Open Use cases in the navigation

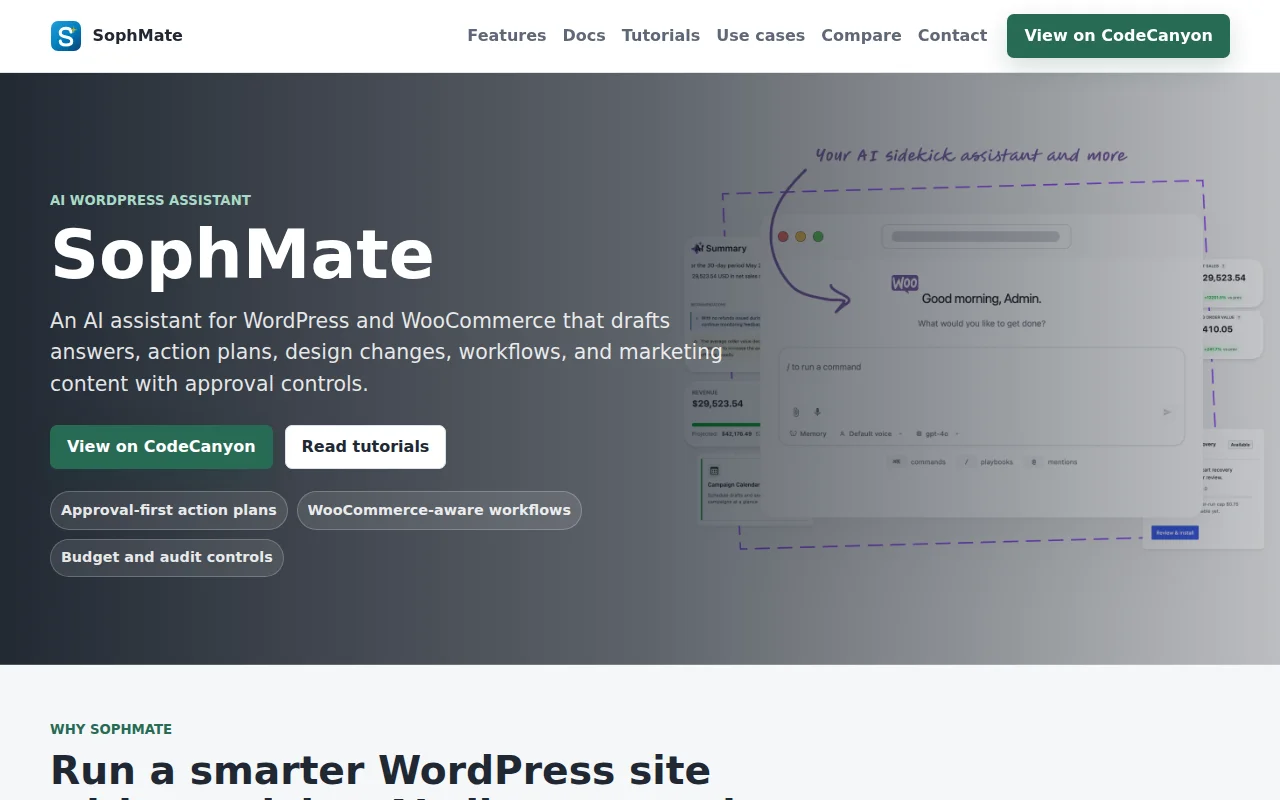761,36
